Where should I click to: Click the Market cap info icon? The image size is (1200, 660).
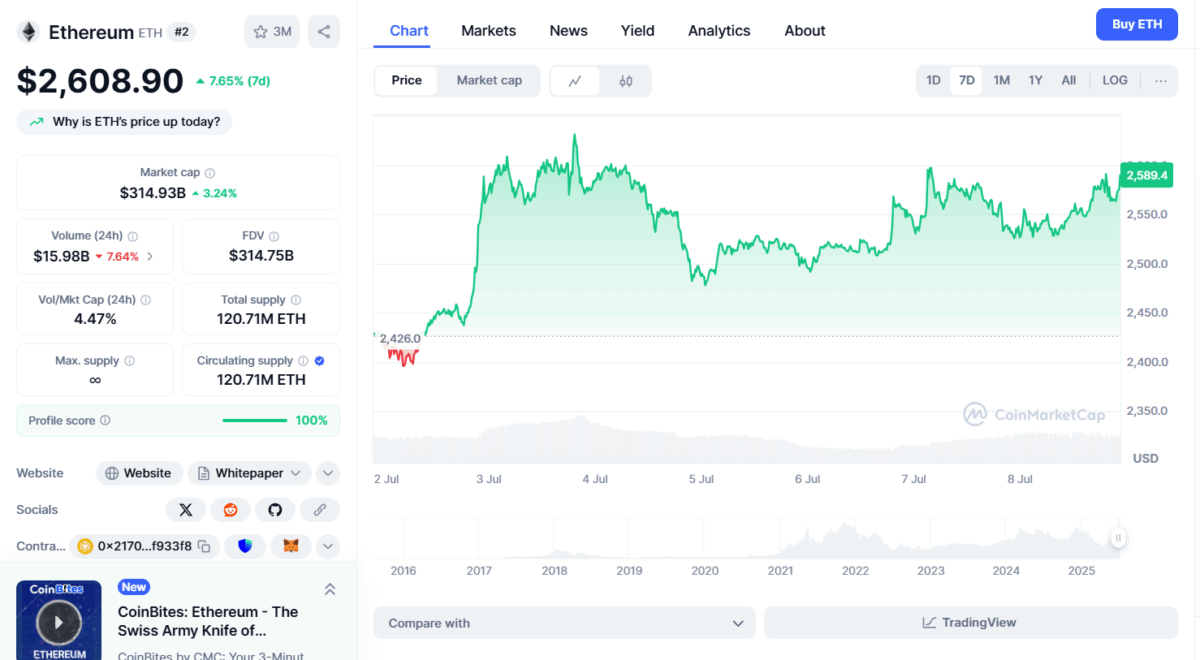210,173
